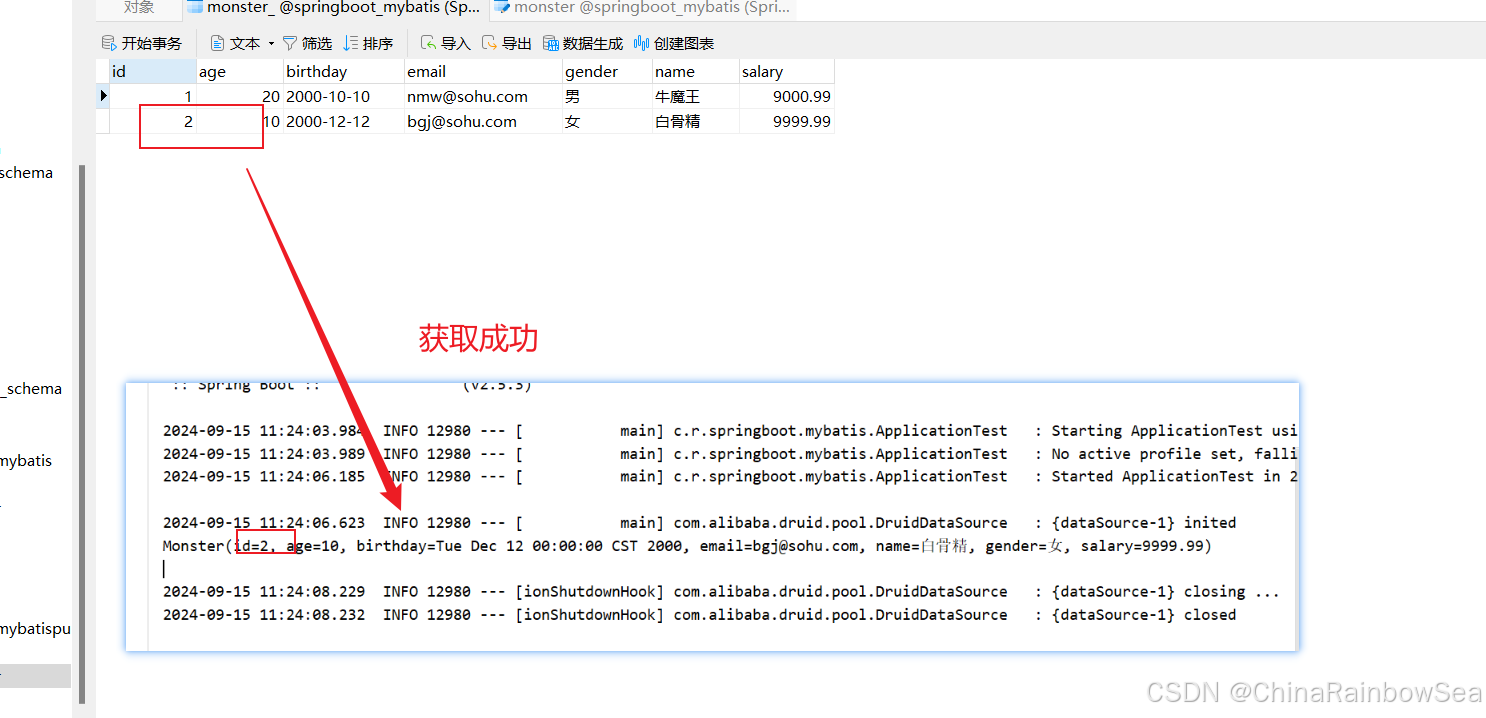Click the birthday column header
Viewport: 1486px width, 718px height.
(x=342, y=72)
